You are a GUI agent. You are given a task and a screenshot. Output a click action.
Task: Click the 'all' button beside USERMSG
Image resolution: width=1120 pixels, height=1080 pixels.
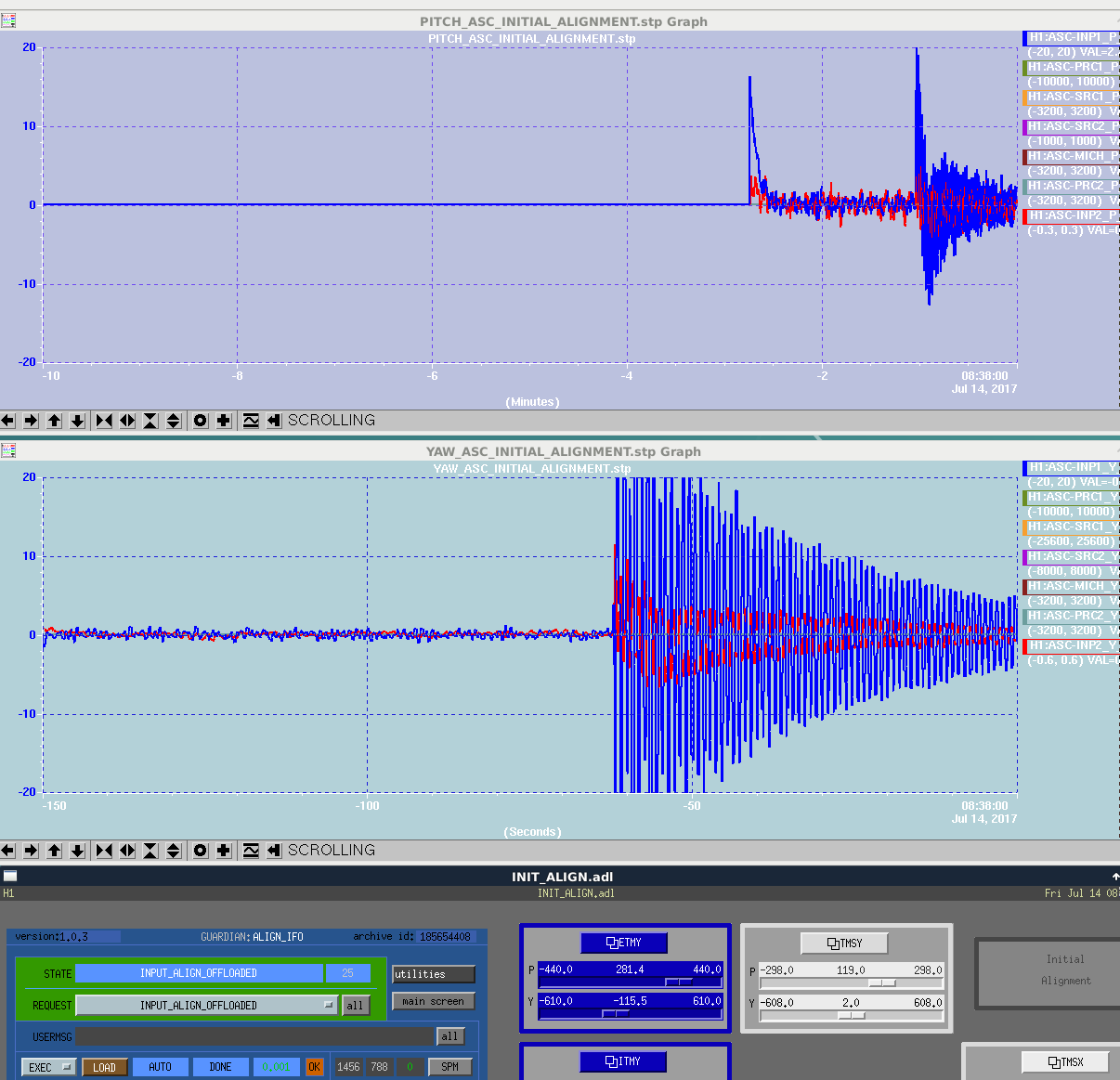450,1036
